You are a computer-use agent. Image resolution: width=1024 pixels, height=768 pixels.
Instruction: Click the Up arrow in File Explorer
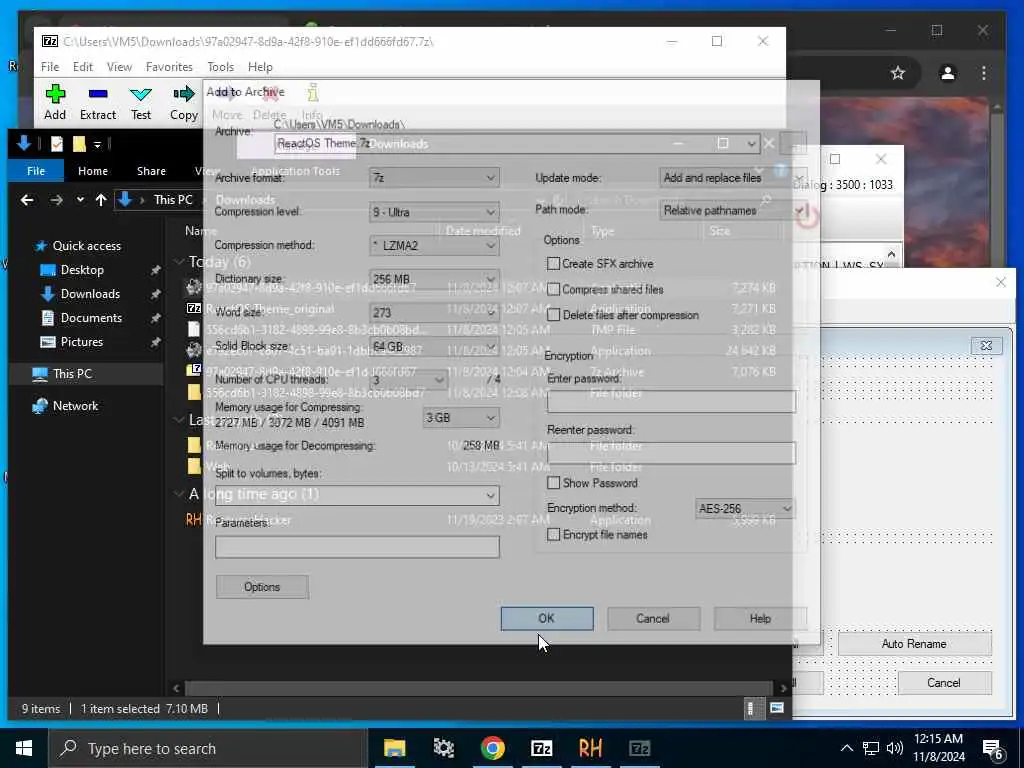point(101,200)
